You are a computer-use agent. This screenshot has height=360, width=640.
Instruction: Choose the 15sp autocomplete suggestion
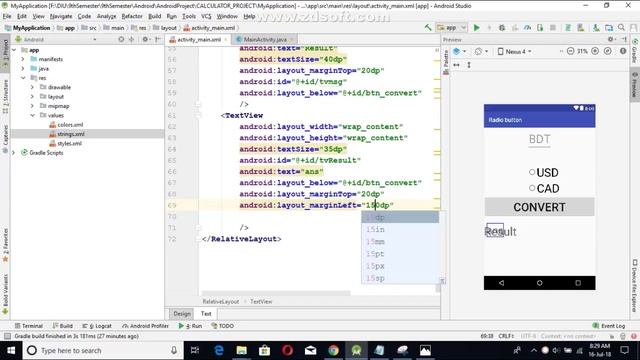click(400, 278)
